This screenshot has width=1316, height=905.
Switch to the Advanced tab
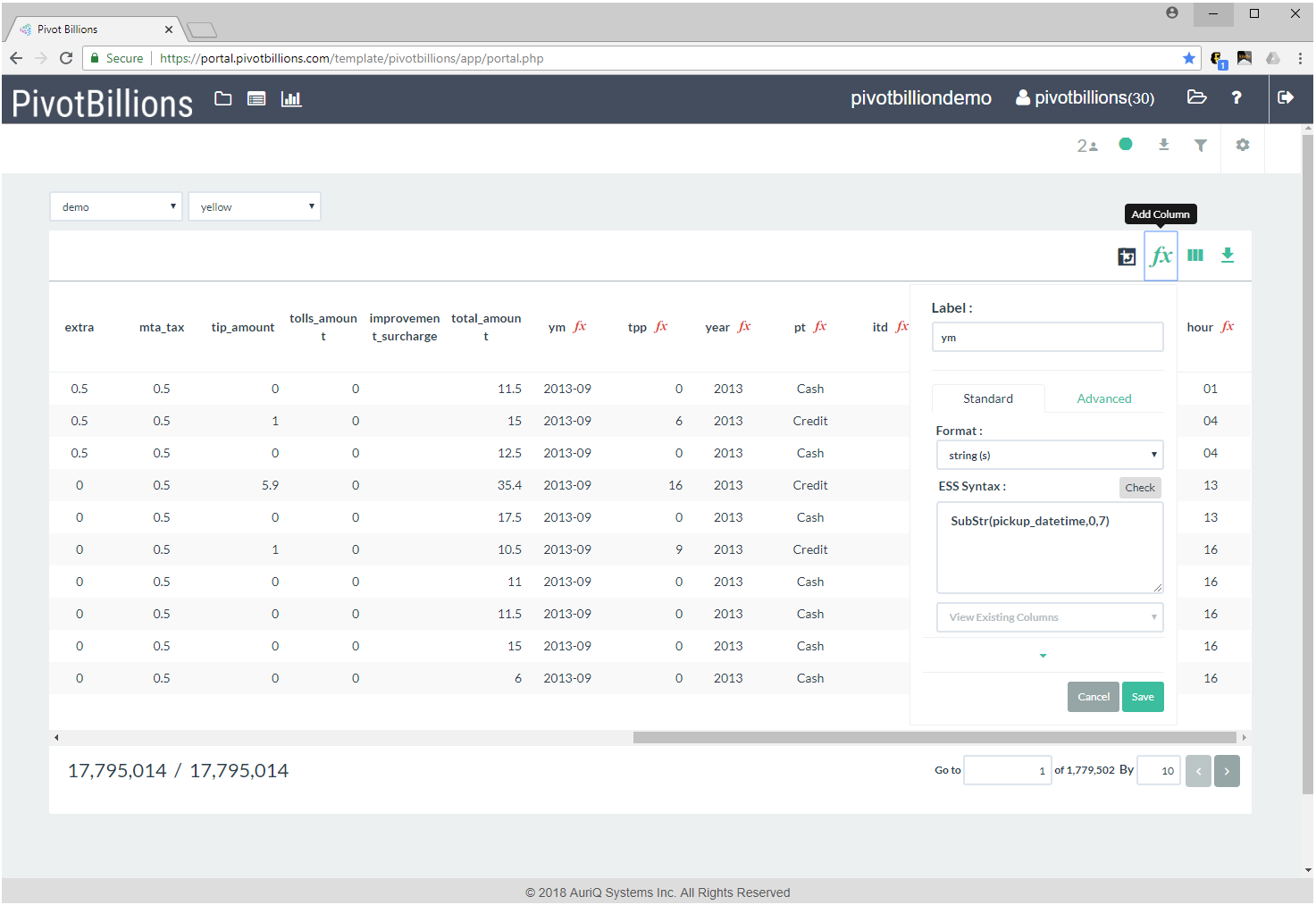coord(1104,398)
